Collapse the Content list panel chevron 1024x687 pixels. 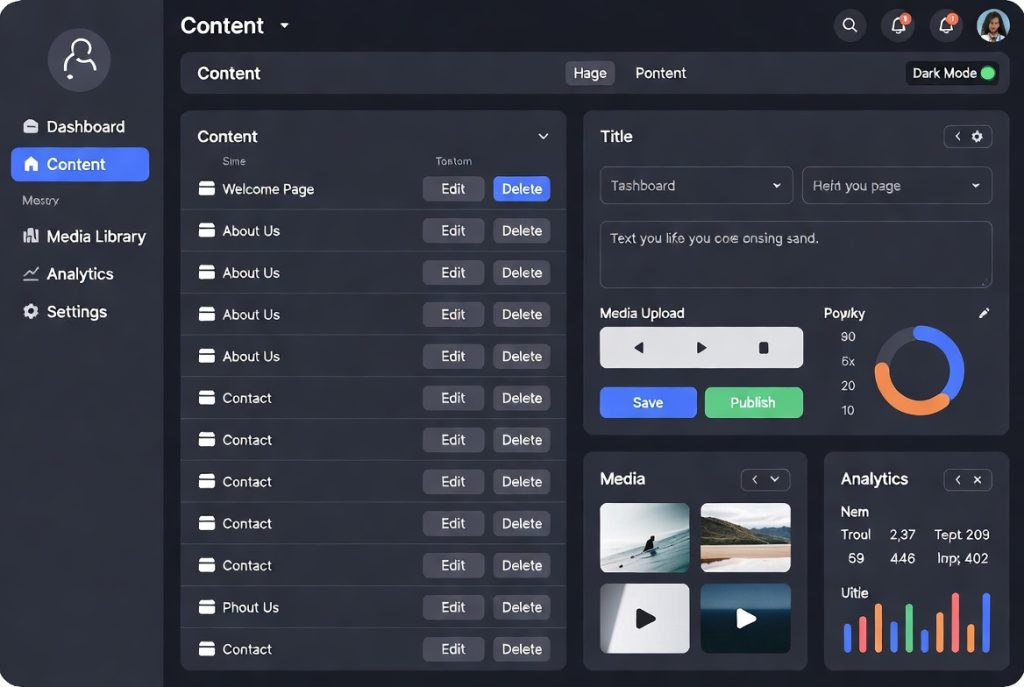point(543,136)
